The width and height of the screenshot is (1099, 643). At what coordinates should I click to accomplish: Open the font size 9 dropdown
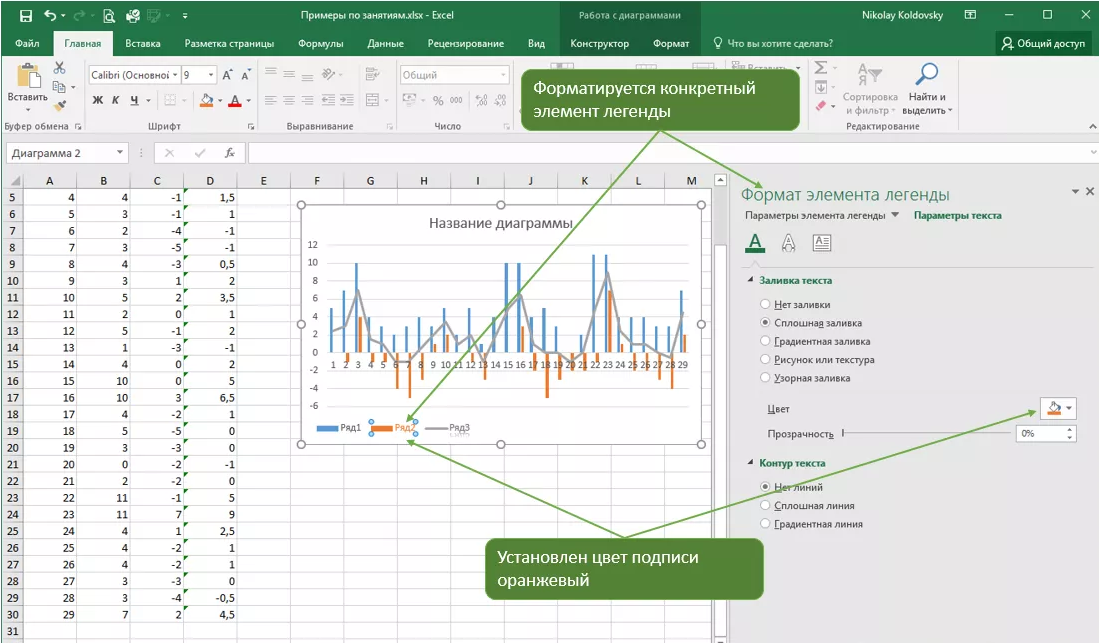pos(211,75)
